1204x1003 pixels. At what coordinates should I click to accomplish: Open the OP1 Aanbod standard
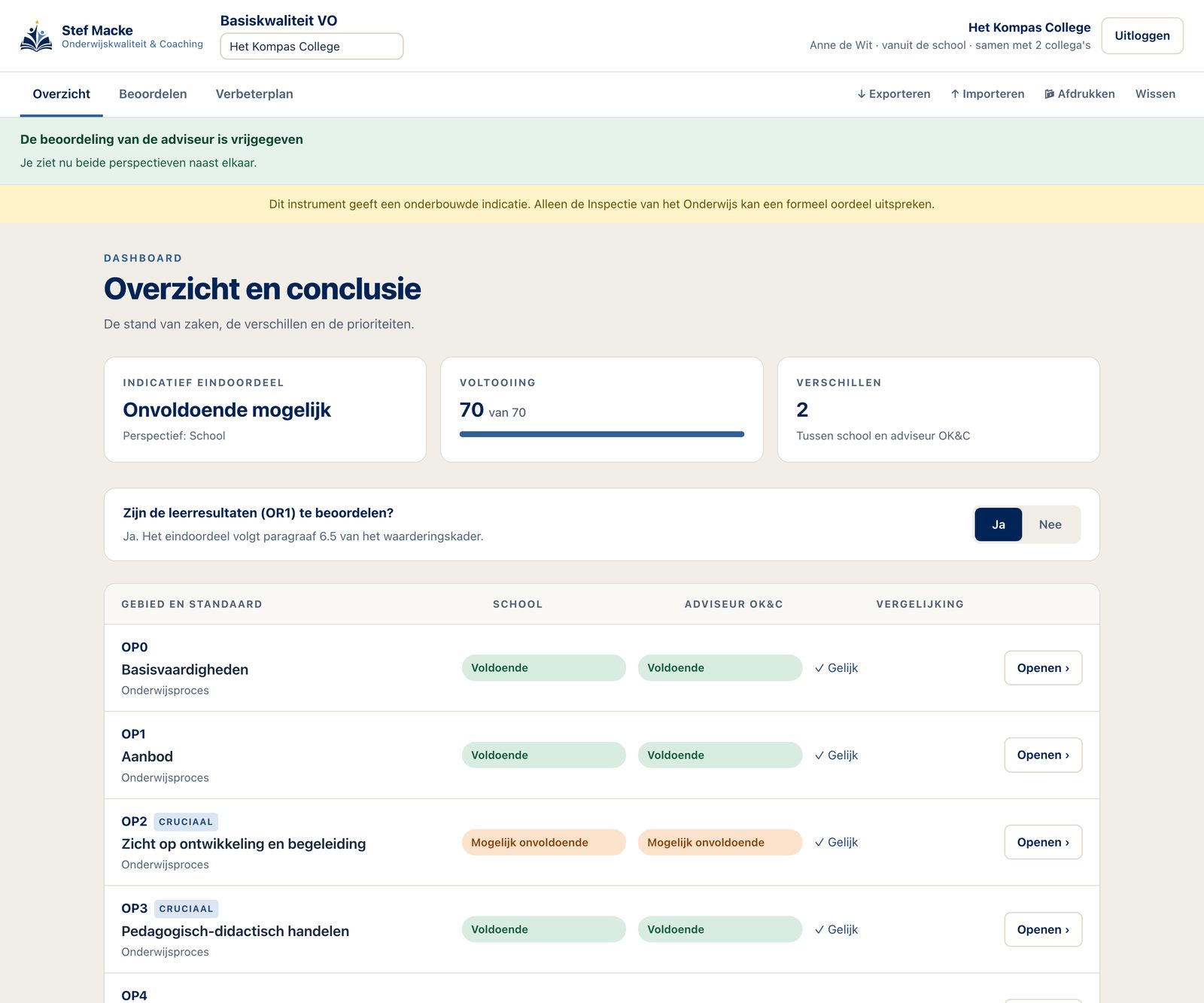[1043, 755]
